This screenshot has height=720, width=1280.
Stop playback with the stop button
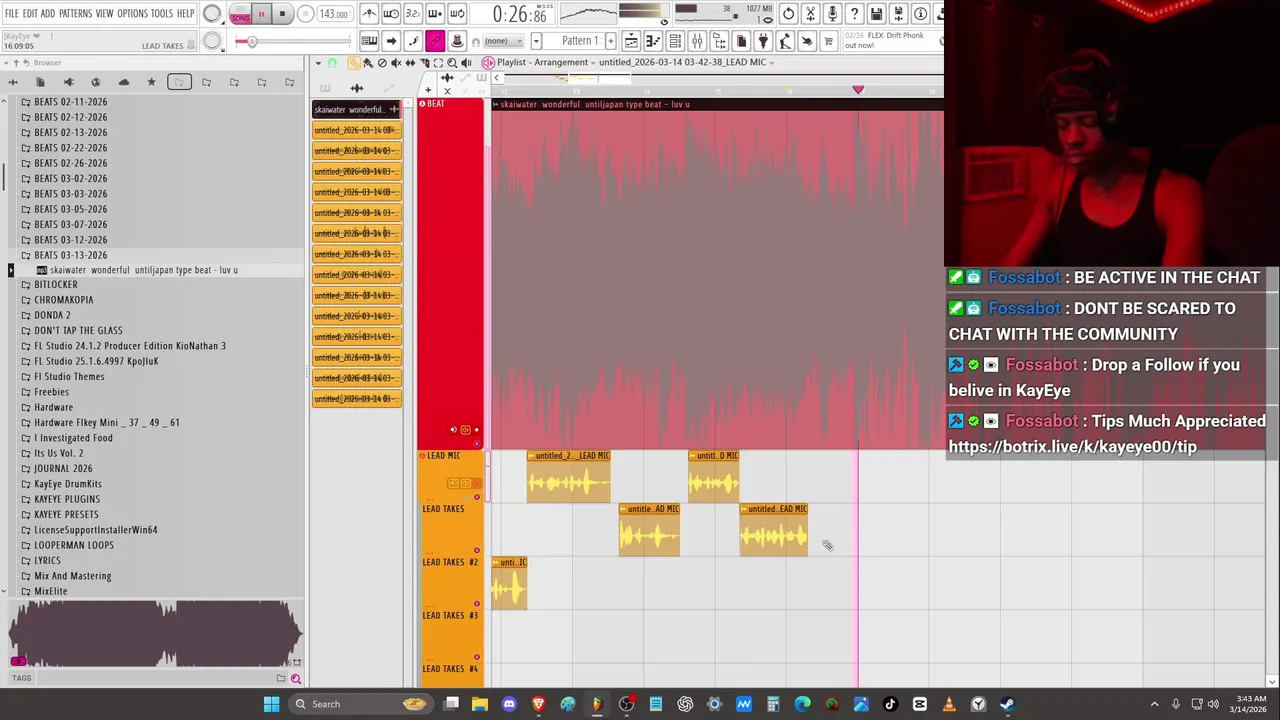coord(283,14)
